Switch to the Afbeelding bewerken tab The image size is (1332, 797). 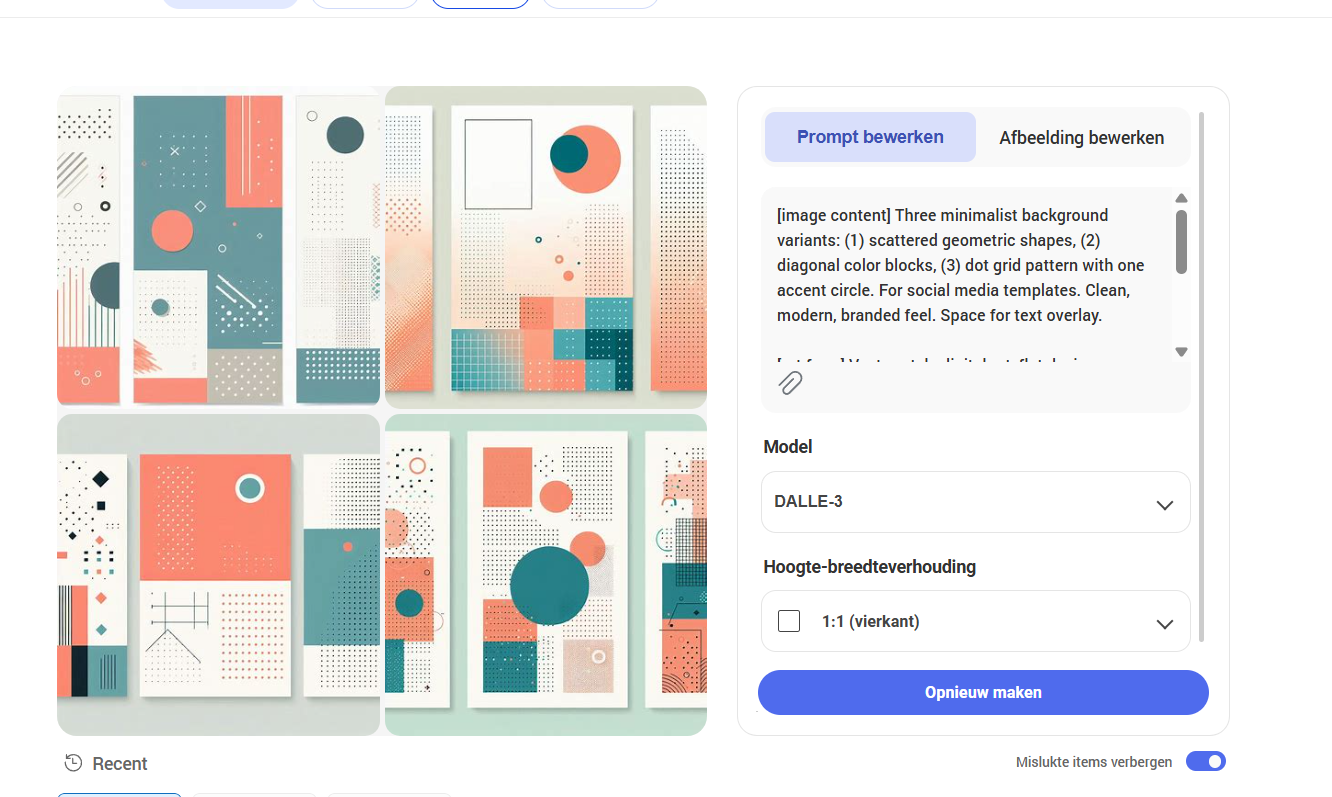[1081, 138]
